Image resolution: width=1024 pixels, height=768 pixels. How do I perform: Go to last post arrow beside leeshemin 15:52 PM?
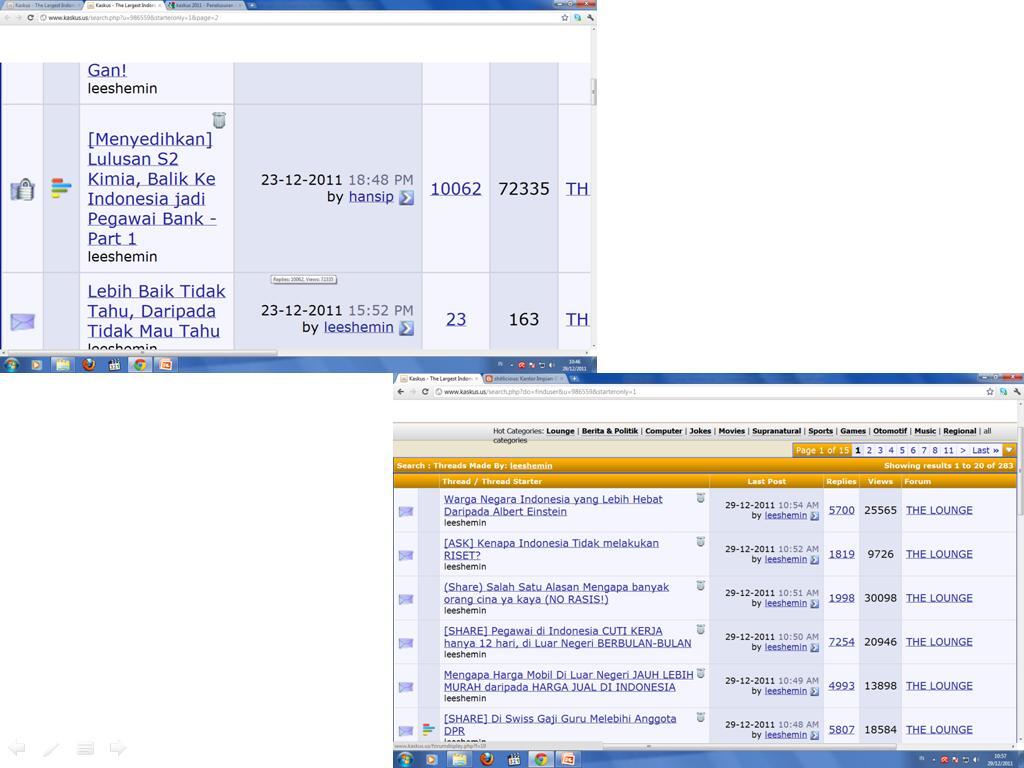(x=406, y=328)
